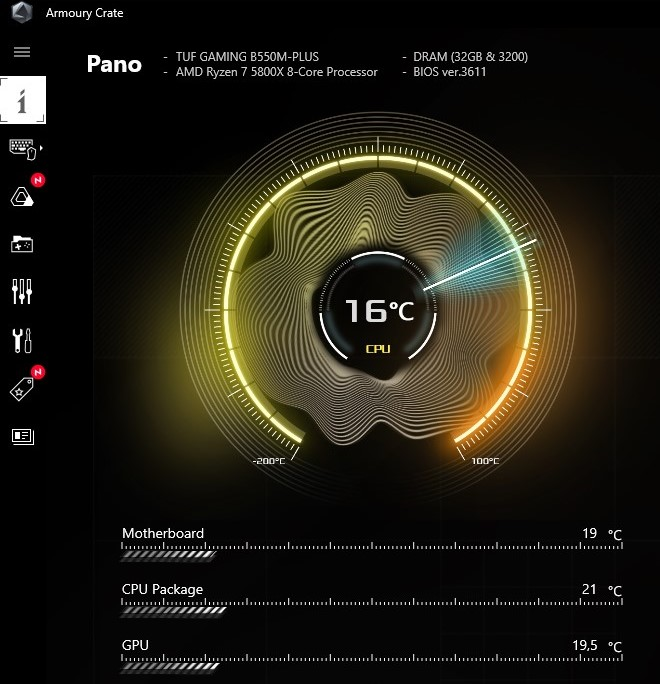
Task: Open the Aura Sync triangle icon
Action: click(x=21, y=197)
